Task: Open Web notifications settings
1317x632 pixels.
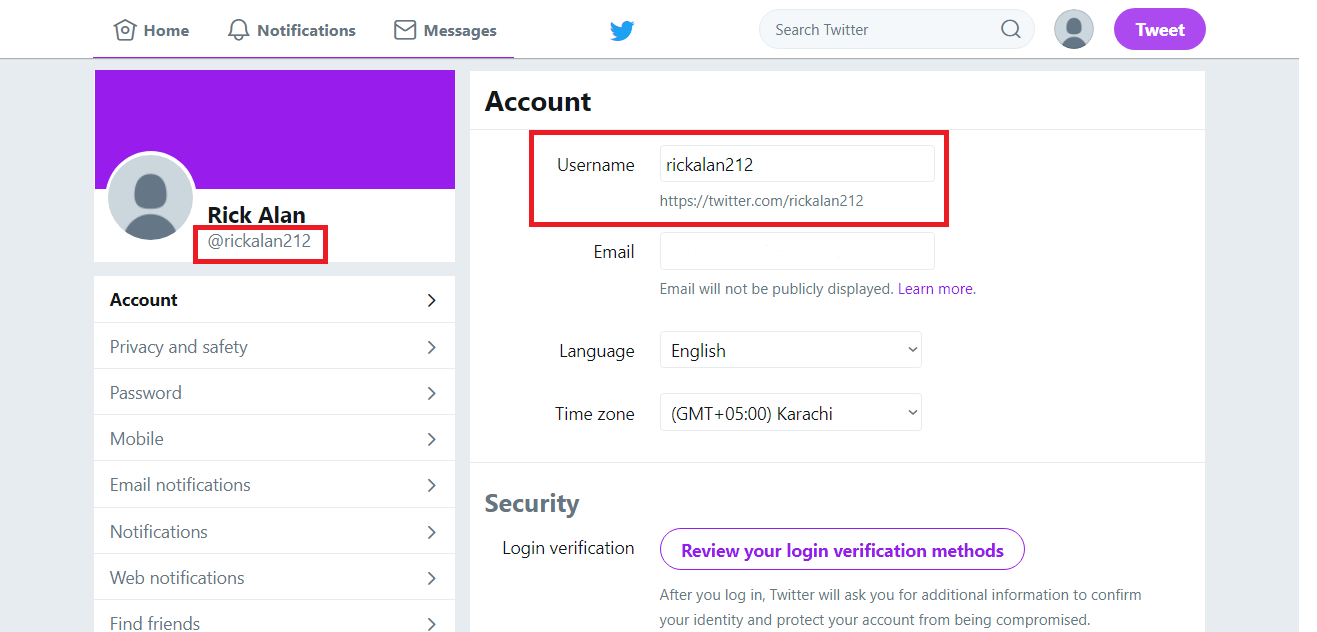Action: click(274, 578)
